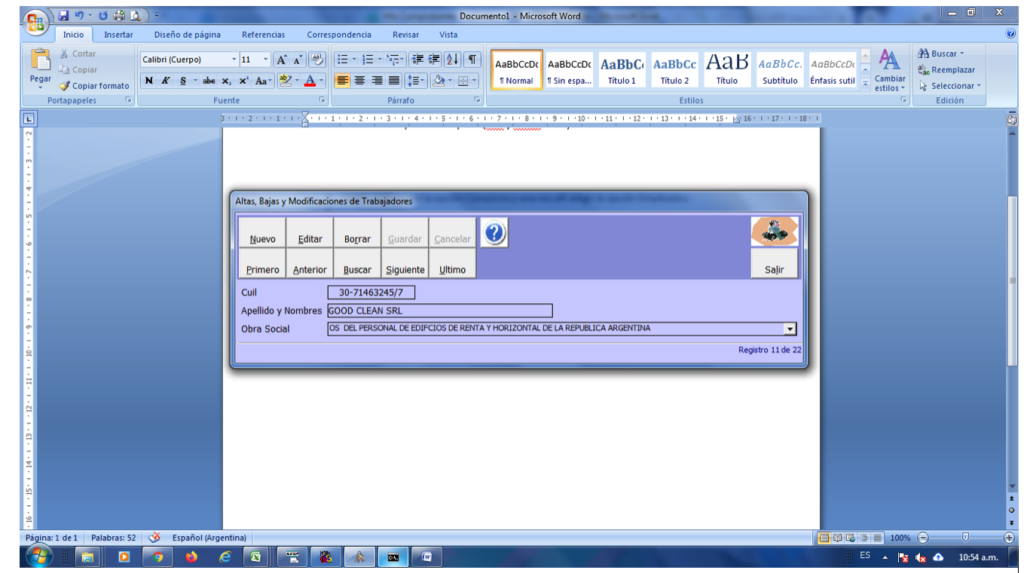Click the Office button logo
The image size is (1024, 573).
click(x=35, y=23)
